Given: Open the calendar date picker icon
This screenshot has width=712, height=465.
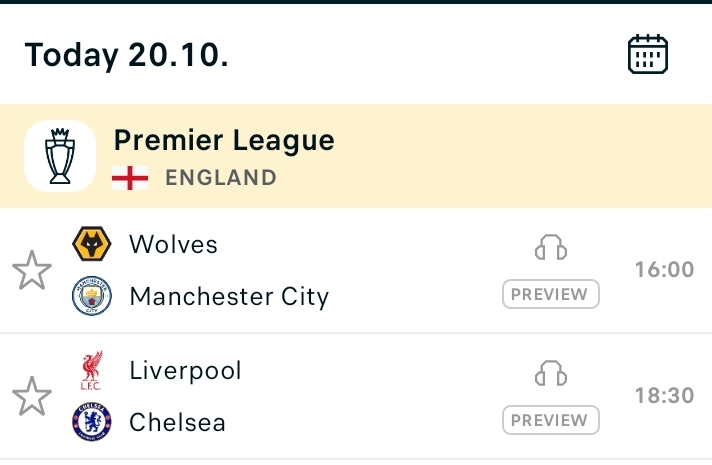Looking at the screenshot, I should pyautogui.click(x=648, y=54).
